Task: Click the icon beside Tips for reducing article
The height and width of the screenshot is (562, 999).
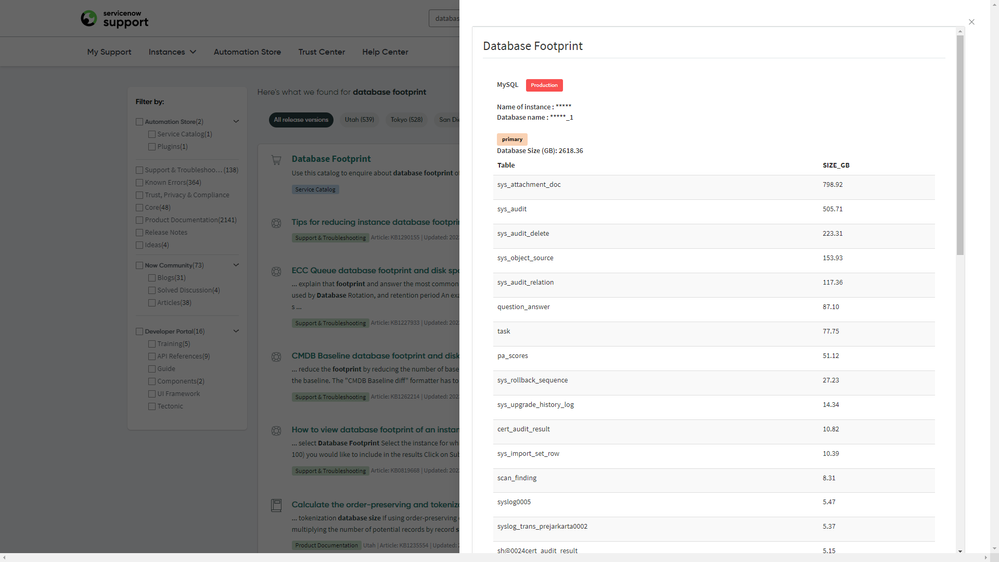Action: (x=276, y=223)
